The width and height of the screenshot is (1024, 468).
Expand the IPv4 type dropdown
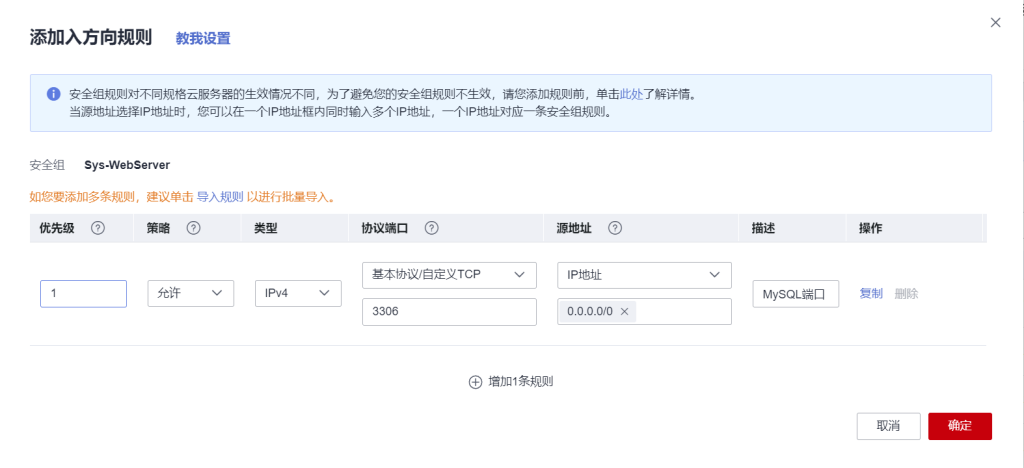click(298, 293)
